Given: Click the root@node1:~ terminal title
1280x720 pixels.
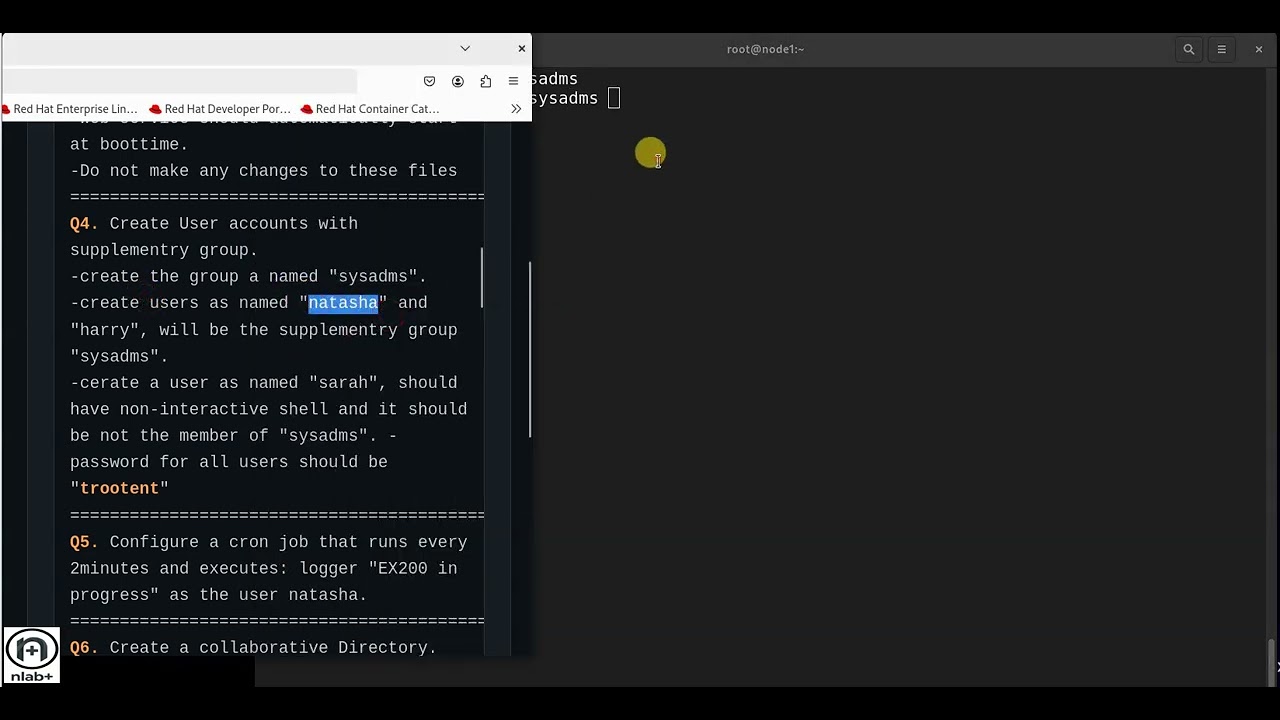Looking at the screenshot, I should point(765,49).
